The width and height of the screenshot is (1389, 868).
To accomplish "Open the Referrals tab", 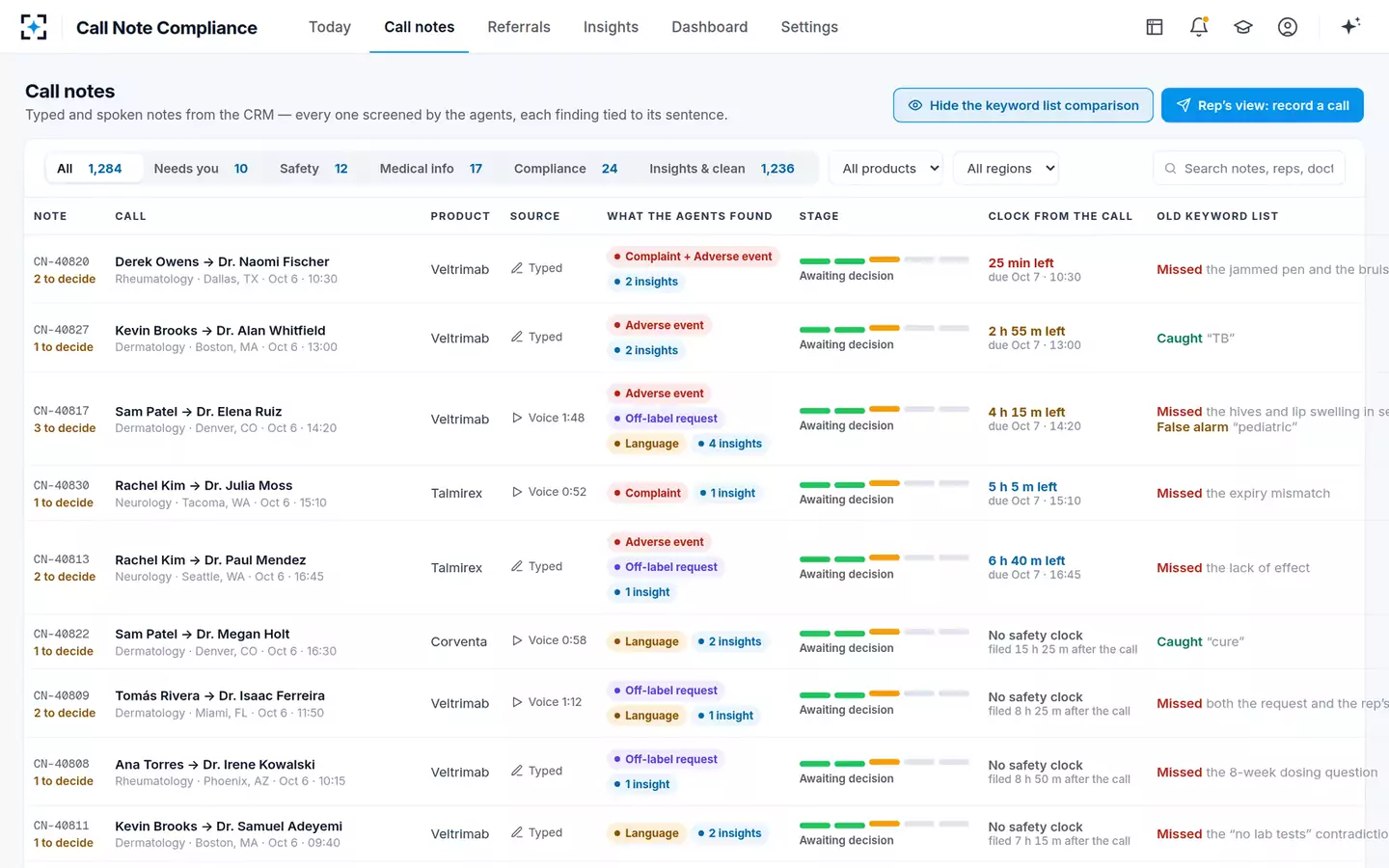I will click(x=519, y=27).
